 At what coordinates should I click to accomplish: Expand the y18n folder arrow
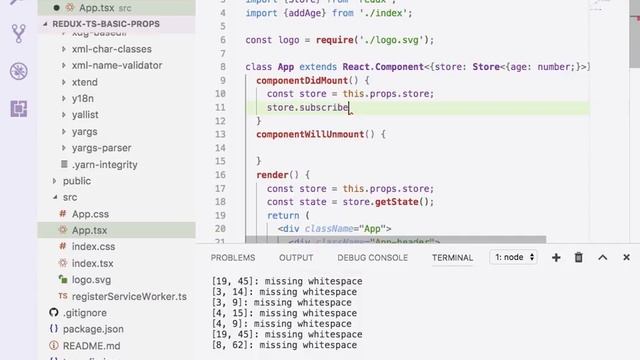[64, 98]
